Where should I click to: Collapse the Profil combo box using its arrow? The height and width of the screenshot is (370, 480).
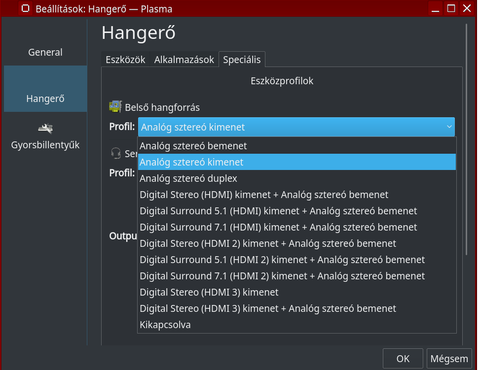[x=449, y=127]
